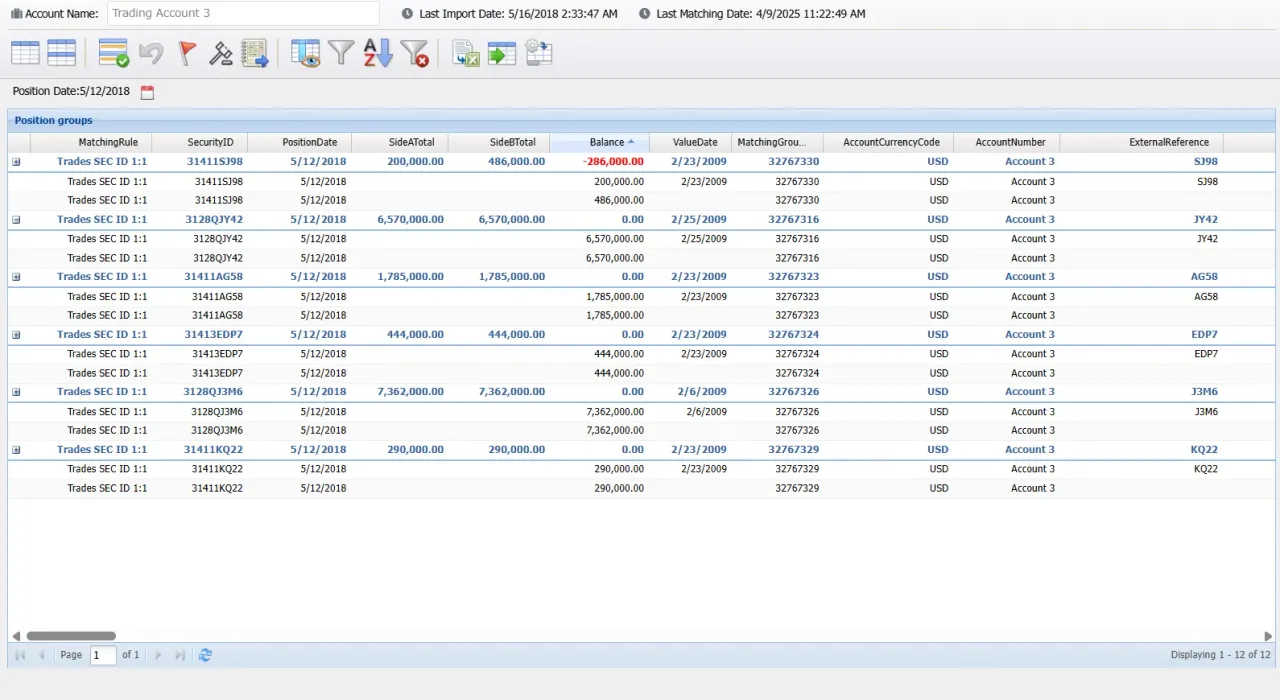Collapse group 3128QJY42 with its expander
The image size is (1280, 700).
16,220
